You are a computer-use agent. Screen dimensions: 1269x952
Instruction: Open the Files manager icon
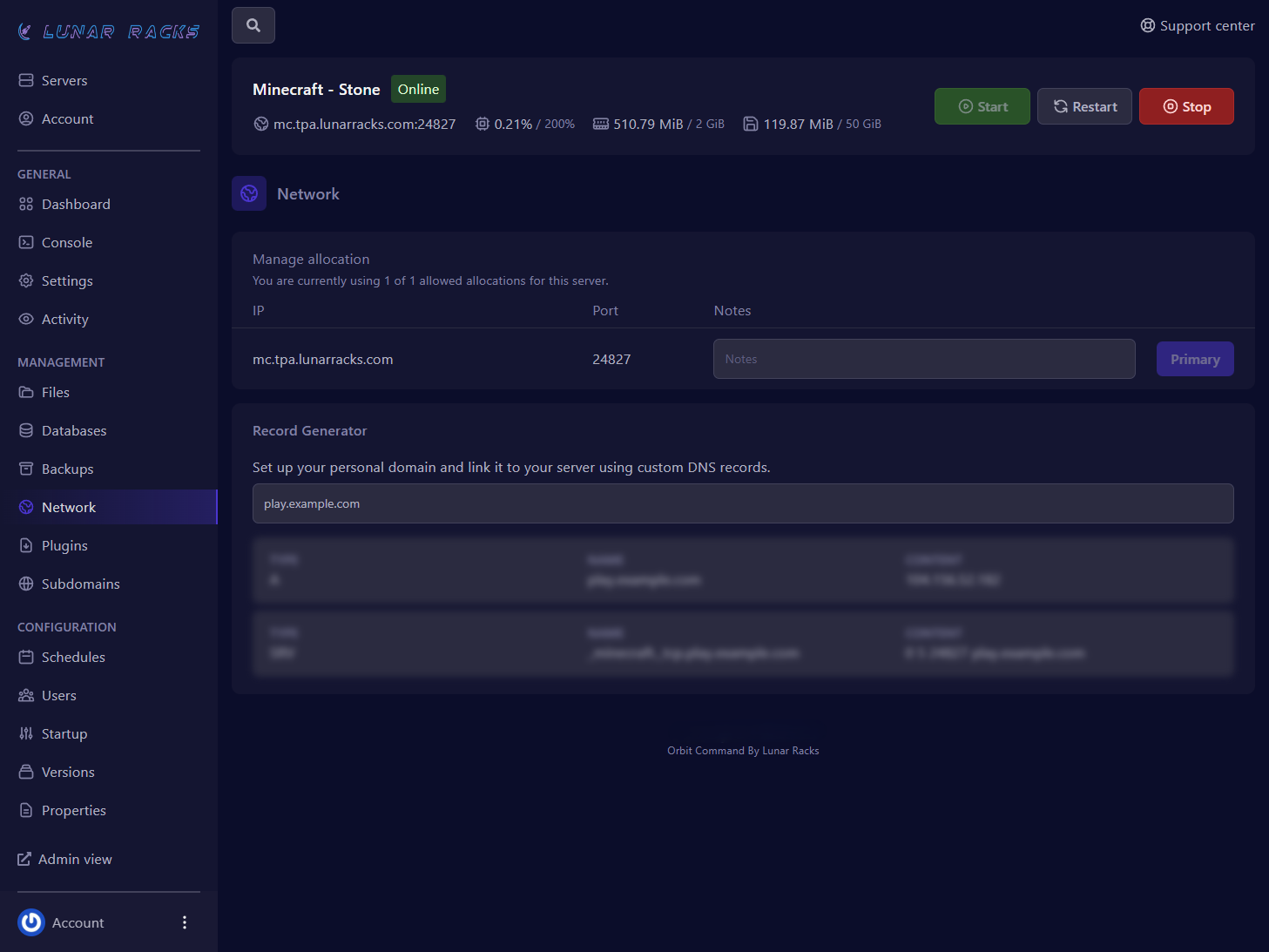pos(26,392)
